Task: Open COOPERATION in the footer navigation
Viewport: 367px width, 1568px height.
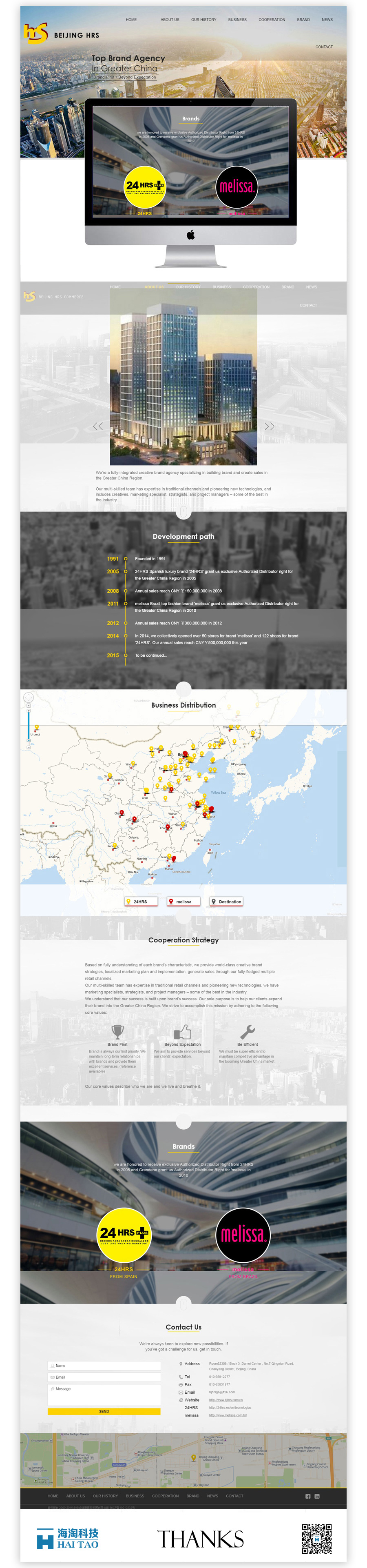Action: [x=166, y=1496]
